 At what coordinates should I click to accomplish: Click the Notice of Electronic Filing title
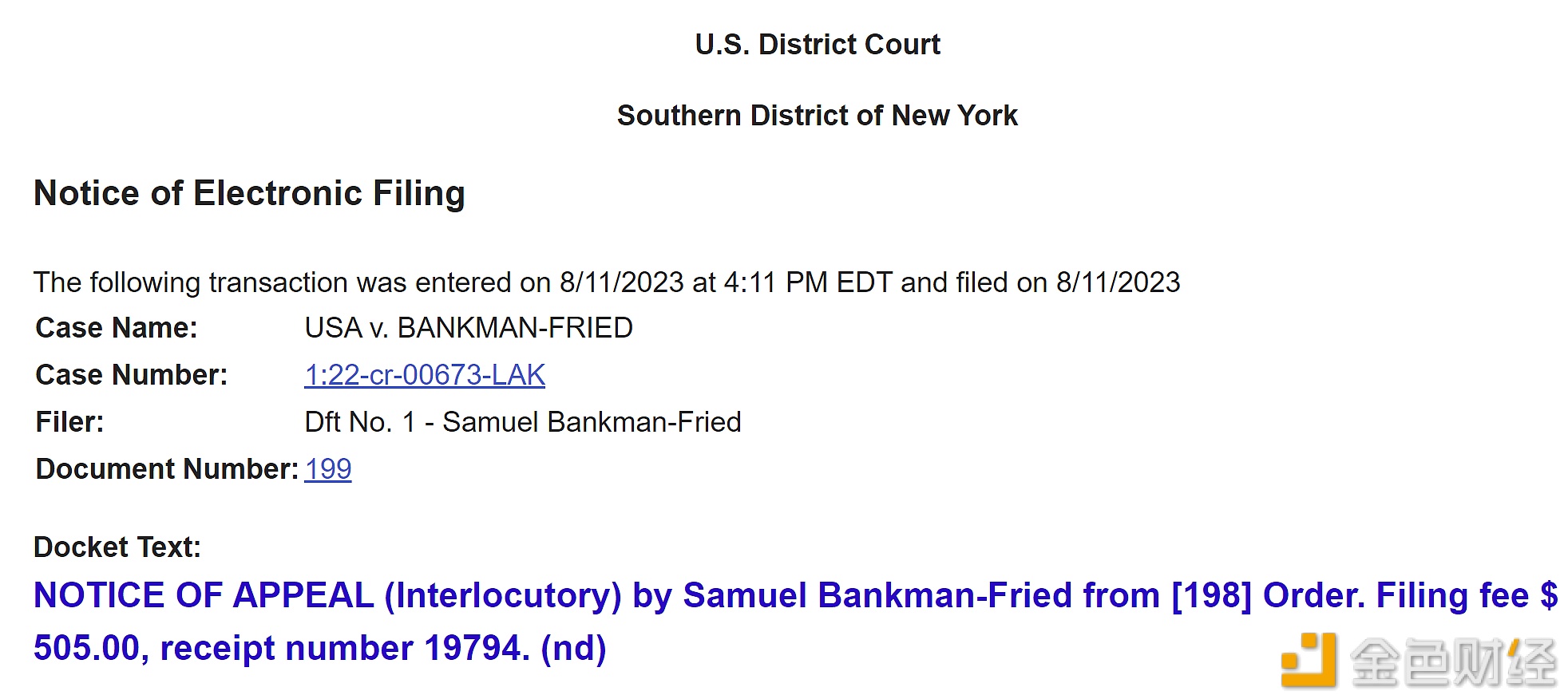click(249, 194)
